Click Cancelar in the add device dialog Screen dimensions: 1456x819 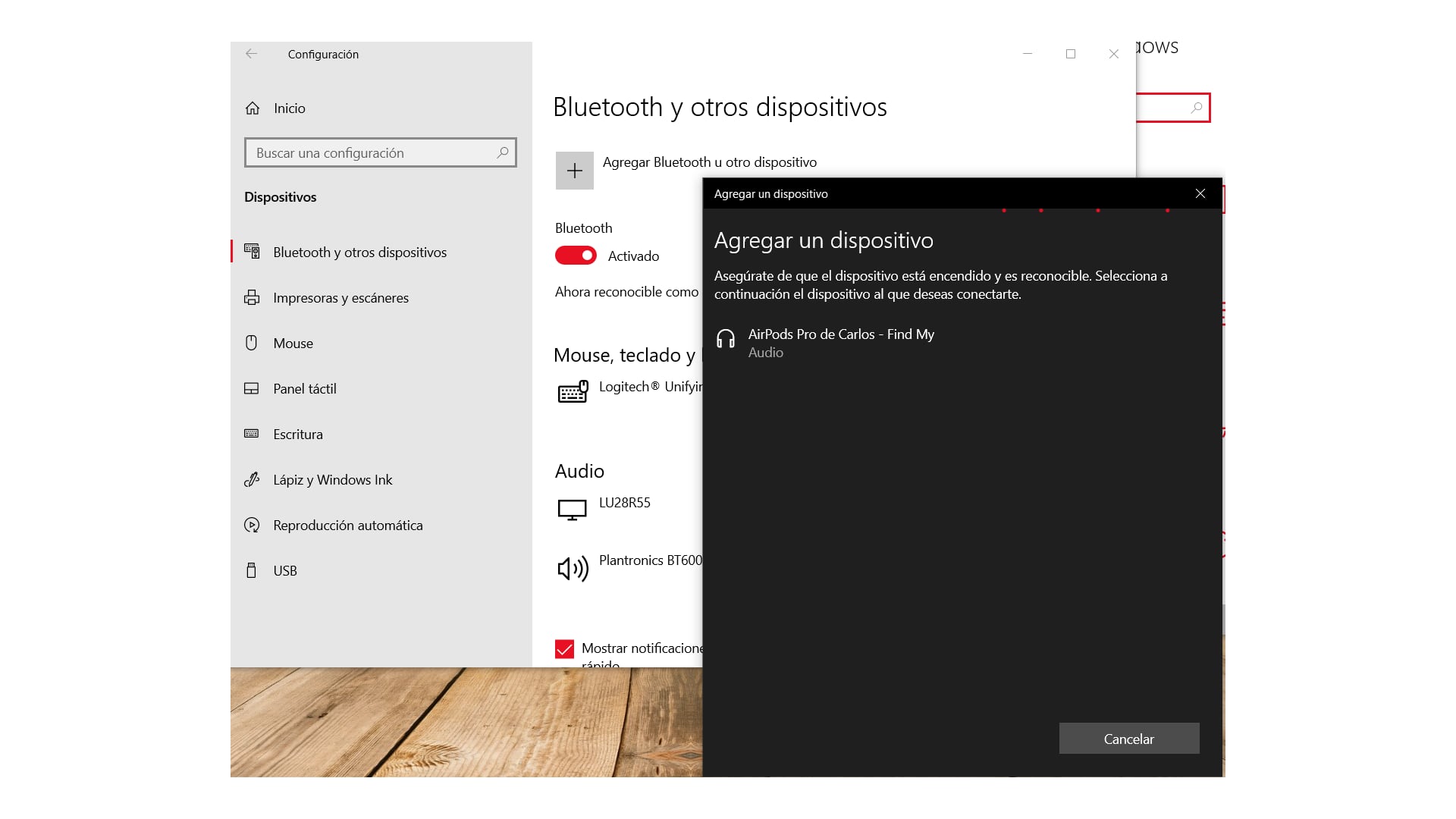tap(1129, 739)
